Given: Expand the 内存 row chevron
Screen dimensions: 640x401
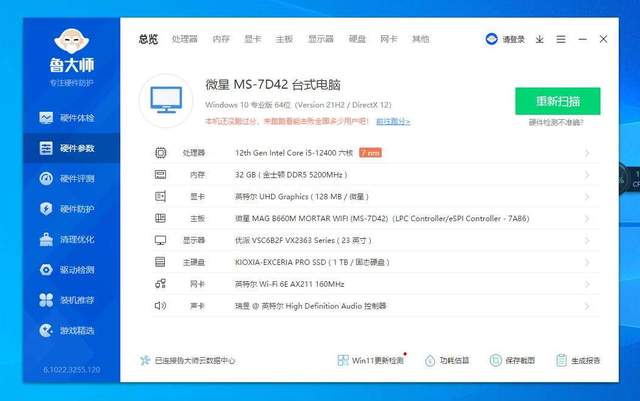Looking at the screenshot, I should [x=587, y=175].
